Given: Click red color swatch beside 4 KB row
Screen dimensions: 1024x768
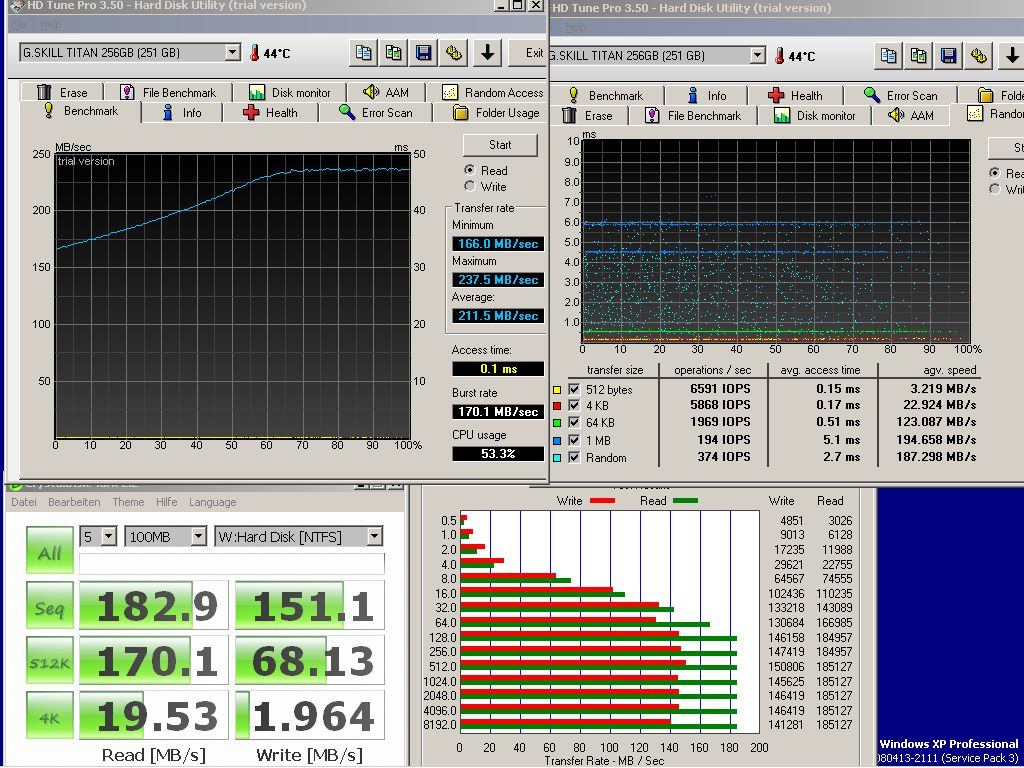Looking at the screenshot, I should coord(557,407).
